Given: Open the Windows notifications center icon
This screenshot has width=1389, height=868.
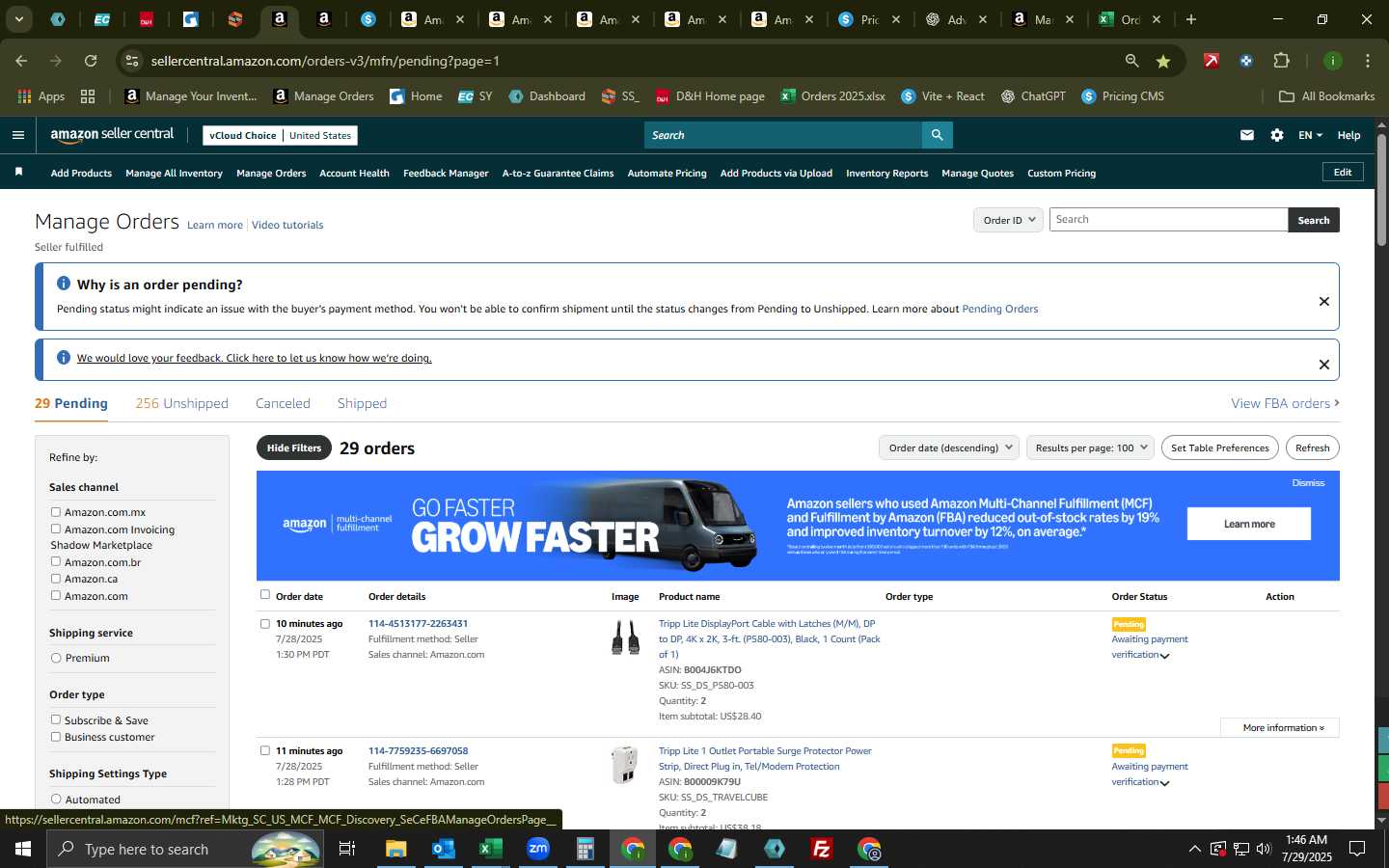Looking at the screenshot, I should tap(1357, 849).
